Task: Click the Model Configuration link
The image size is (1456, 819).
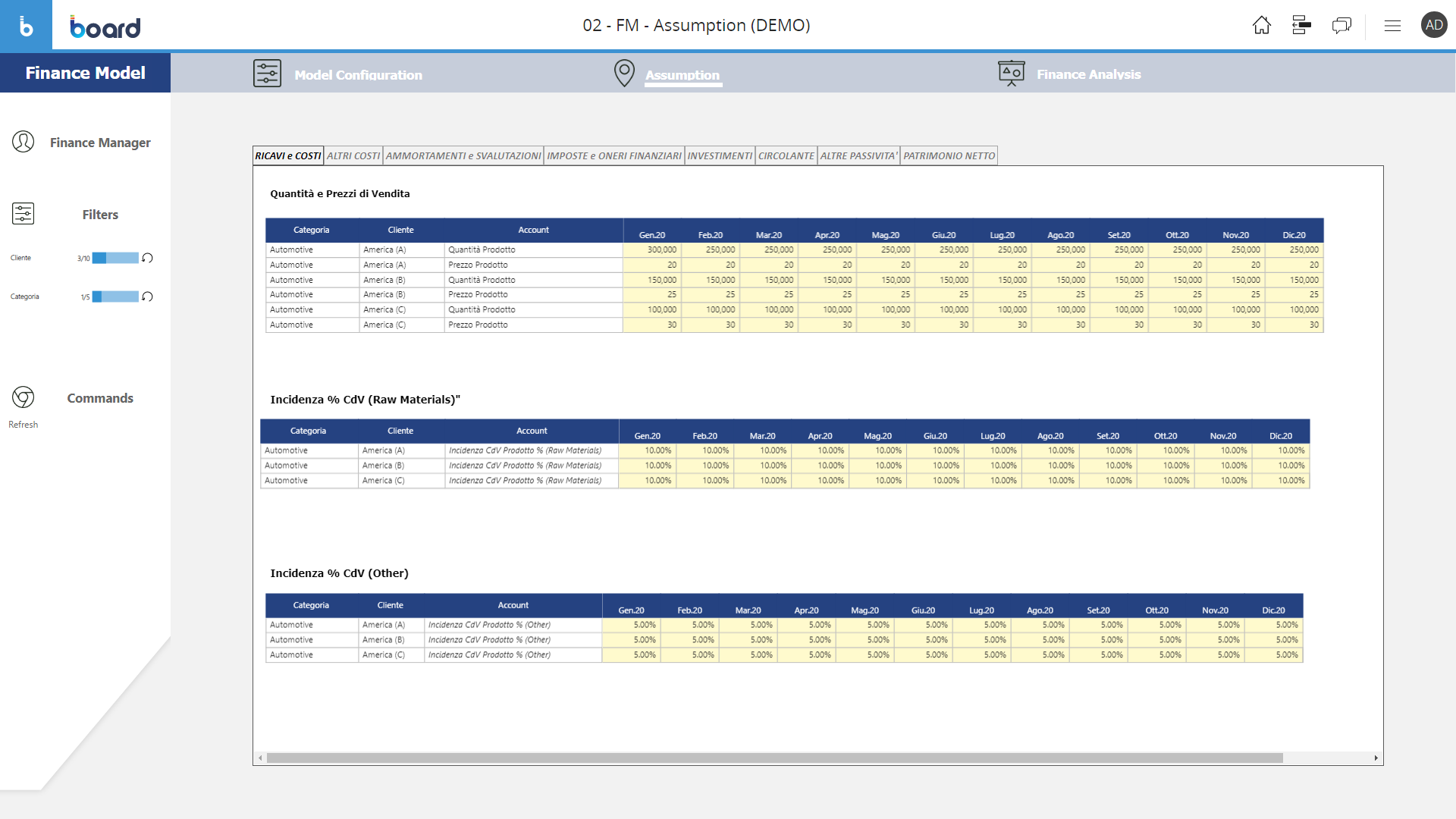Action: tap(358, 75)
